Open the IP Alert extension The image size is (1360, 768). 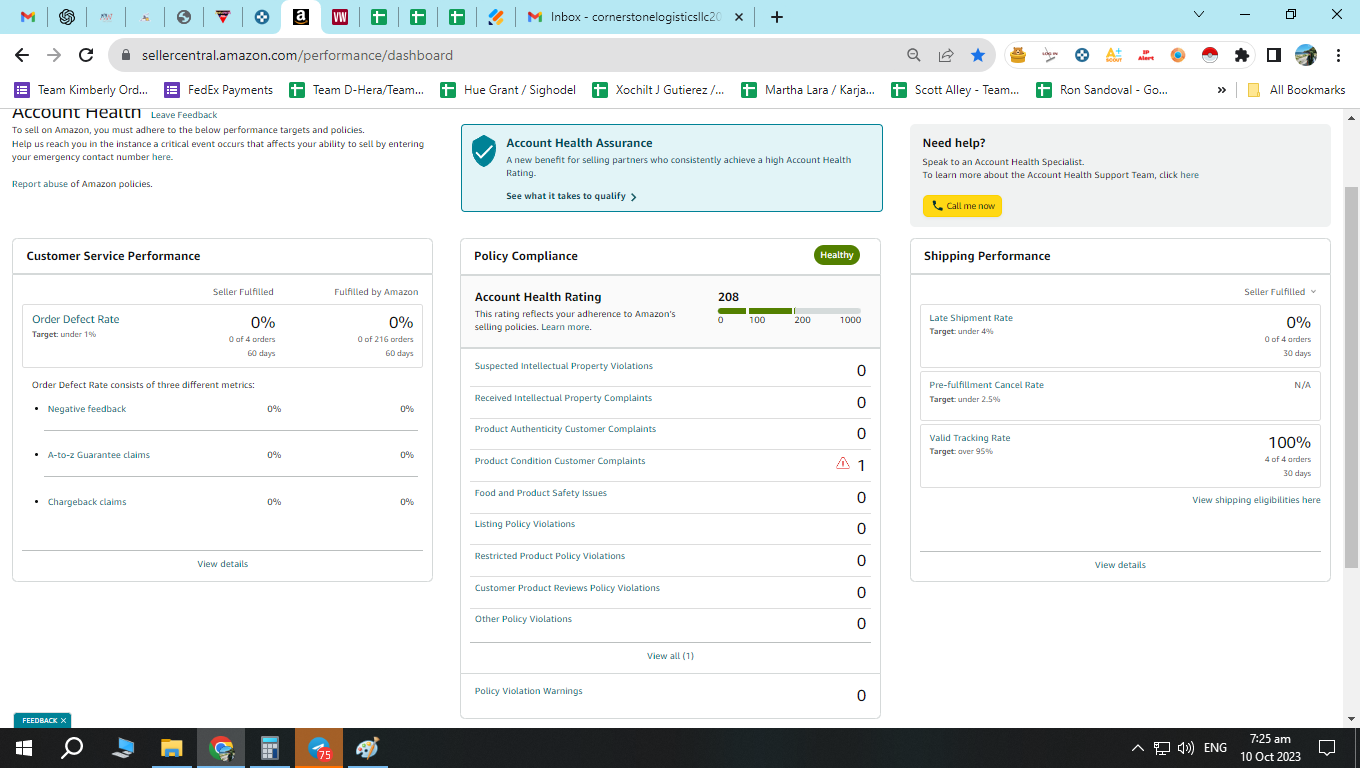pyautogui.click(x=1146, y=55)
